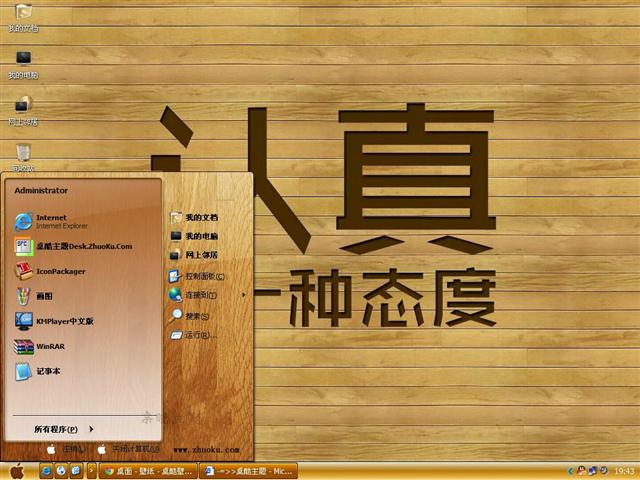Click the round tray icon beside the clock
Image resolution: width=640 pixels, height=480 pixels.
tap(604, 471)
